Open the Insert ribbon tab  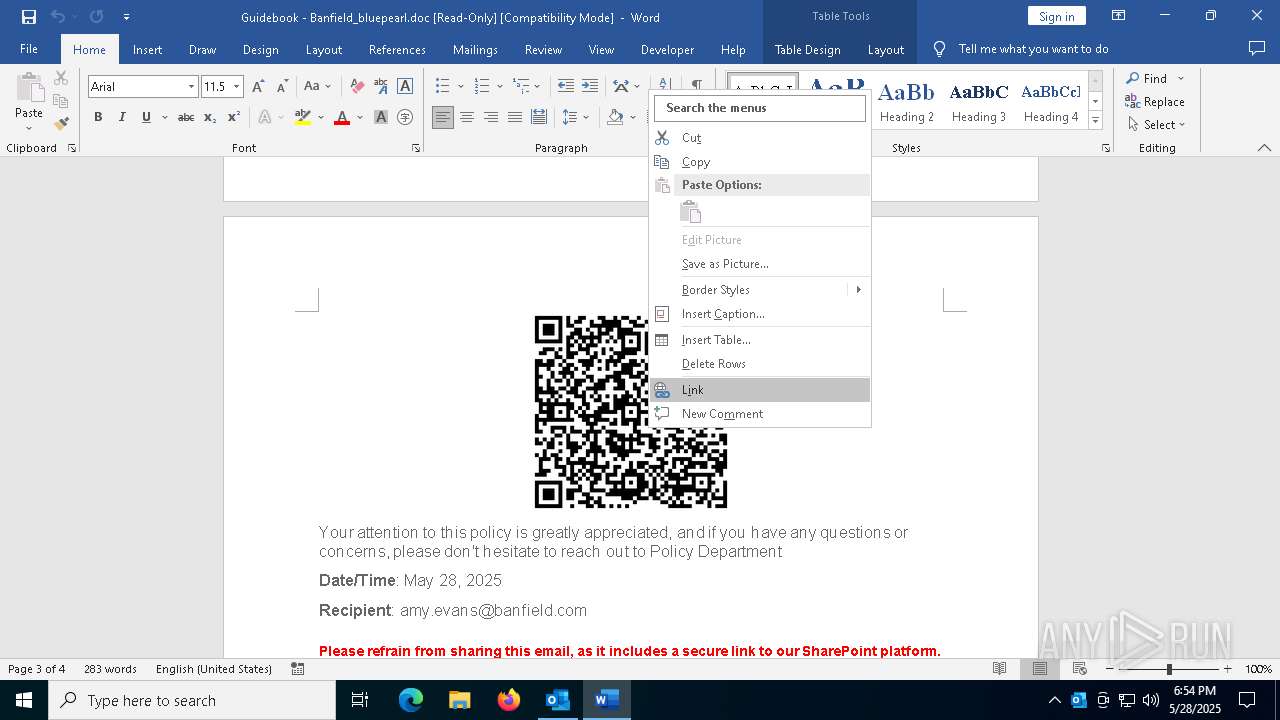point(147,49)
